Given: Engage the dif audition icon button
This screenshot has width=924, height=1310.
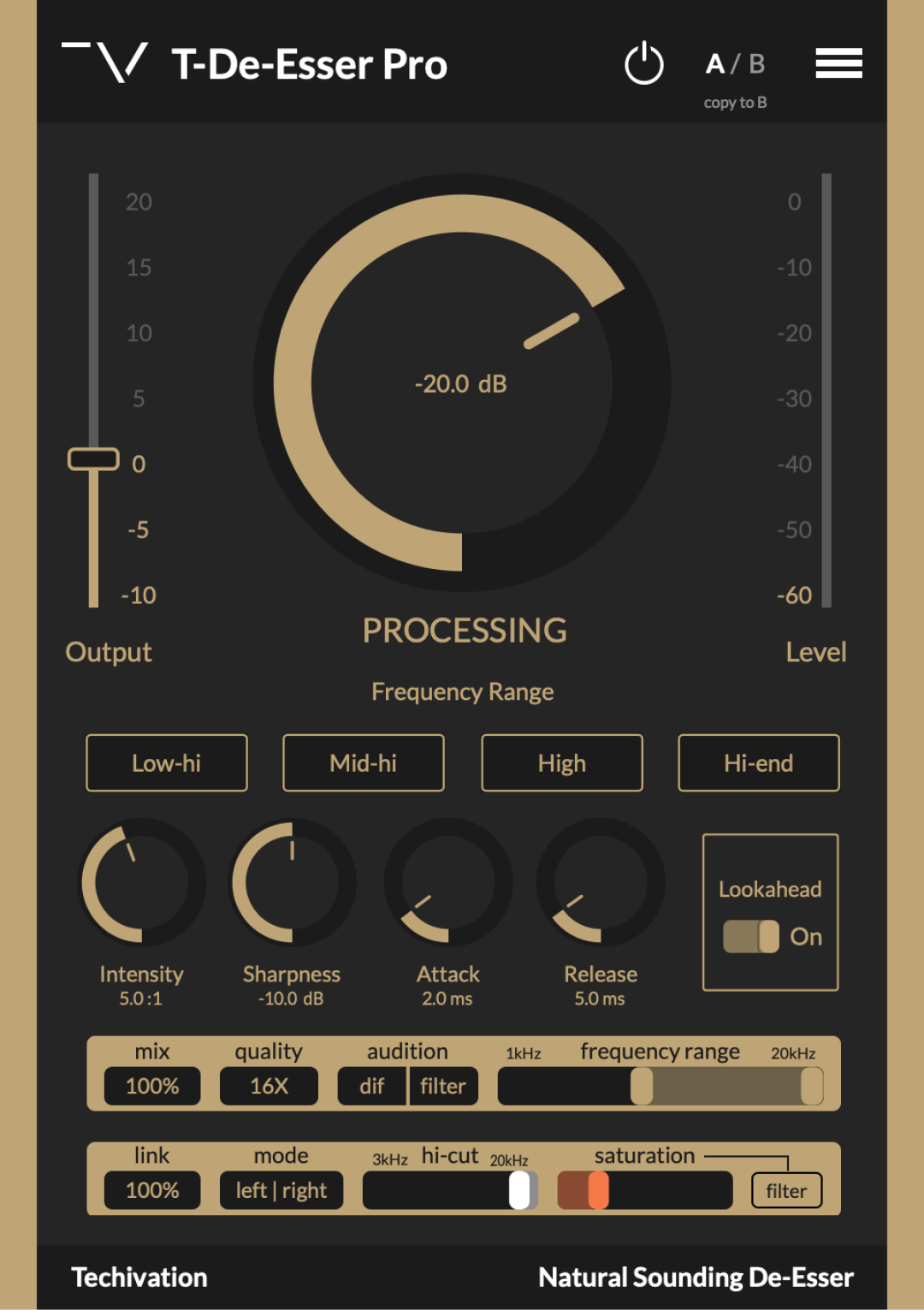Looking at the screenshot, I should (x=371, y=1086).
